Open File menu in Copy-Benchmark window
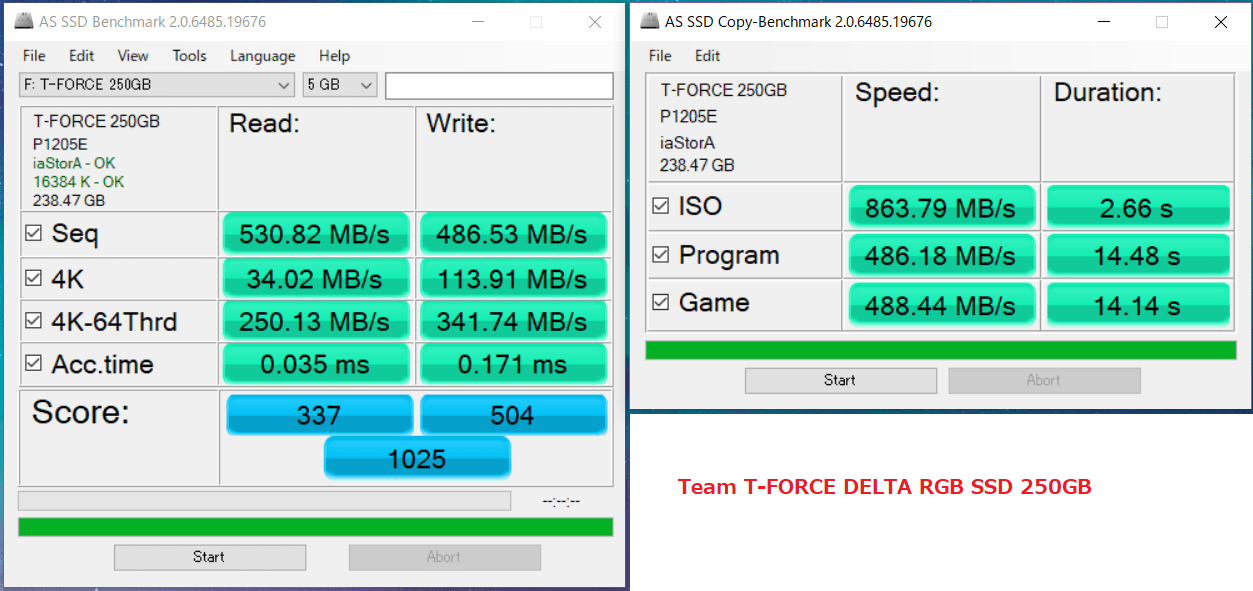1253x591 pixels. pos(660,56)
